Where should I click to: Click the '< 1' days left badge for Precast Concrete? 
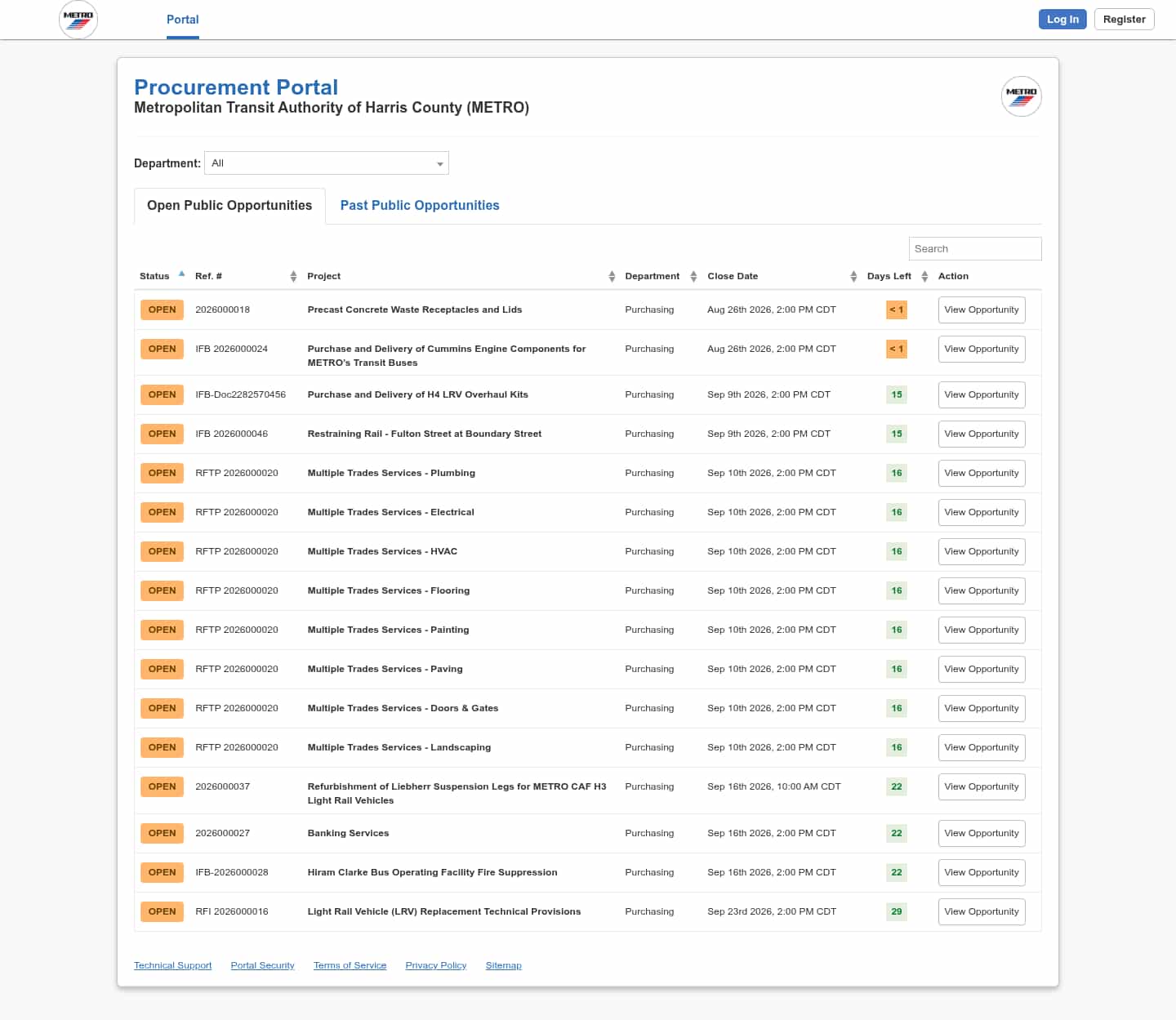pyautogui.click(x=897, y=310)
